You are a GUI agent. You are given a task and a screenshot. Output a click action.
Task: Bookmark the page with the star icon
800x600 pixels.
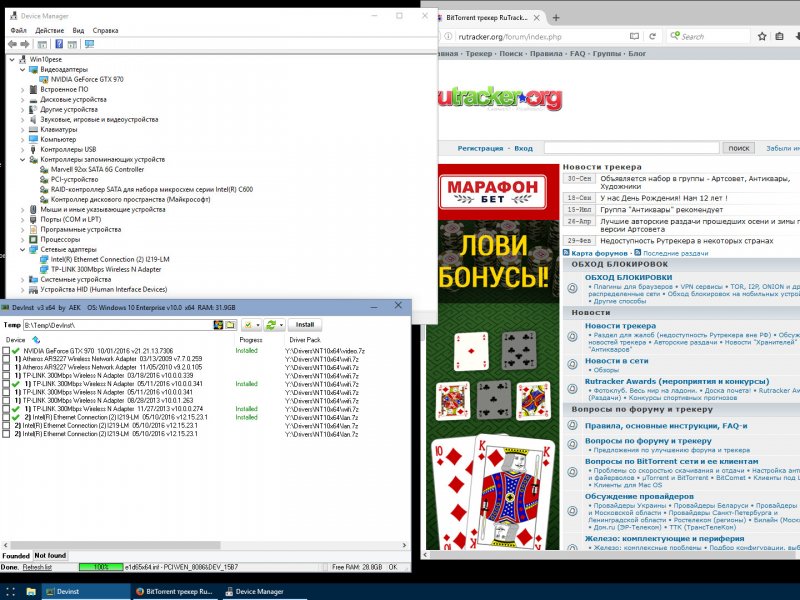(x=762, y=36)
